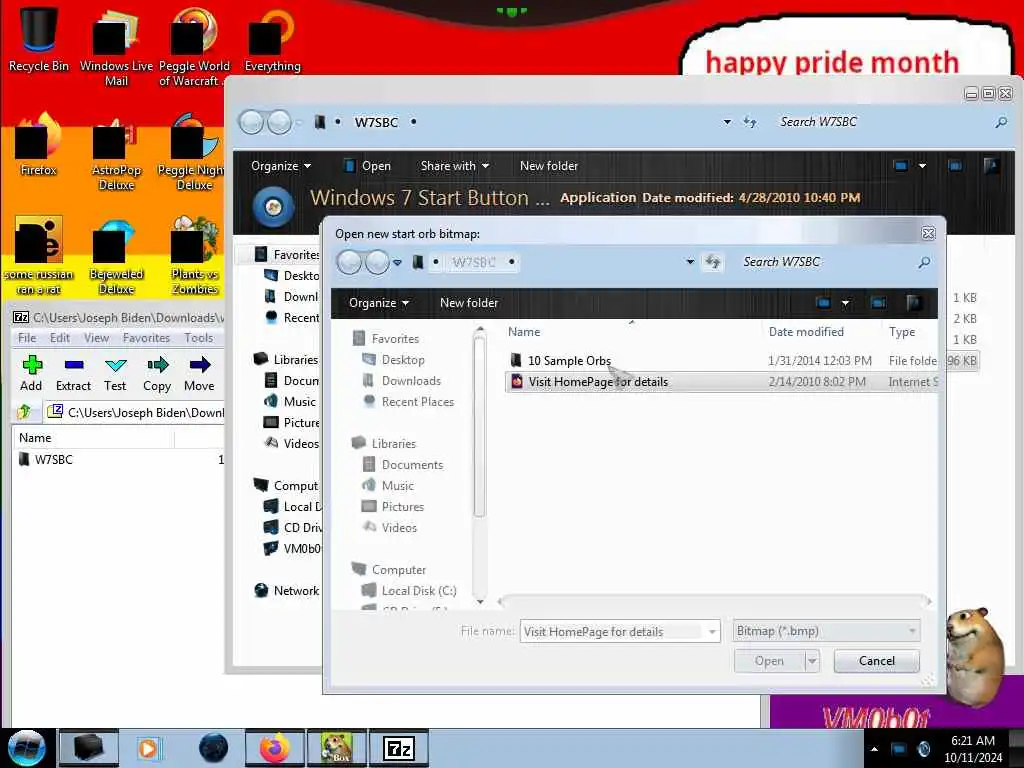Expand the File name combo box arrow

(712, 632)
